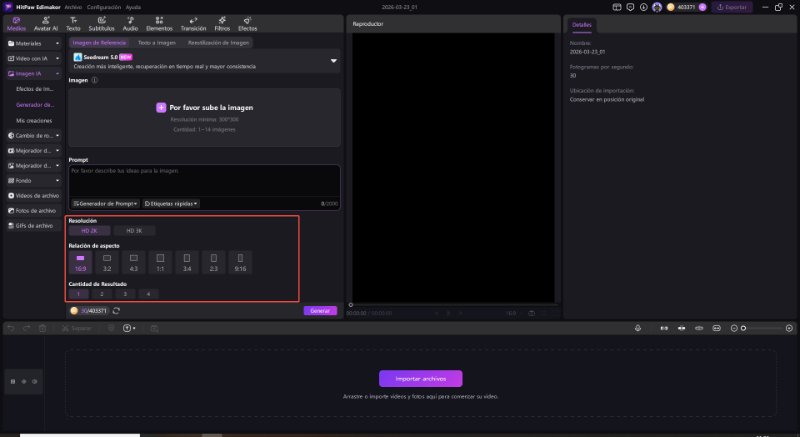Open the Configuración menu
800x437 pixels.
click(104, 7)
